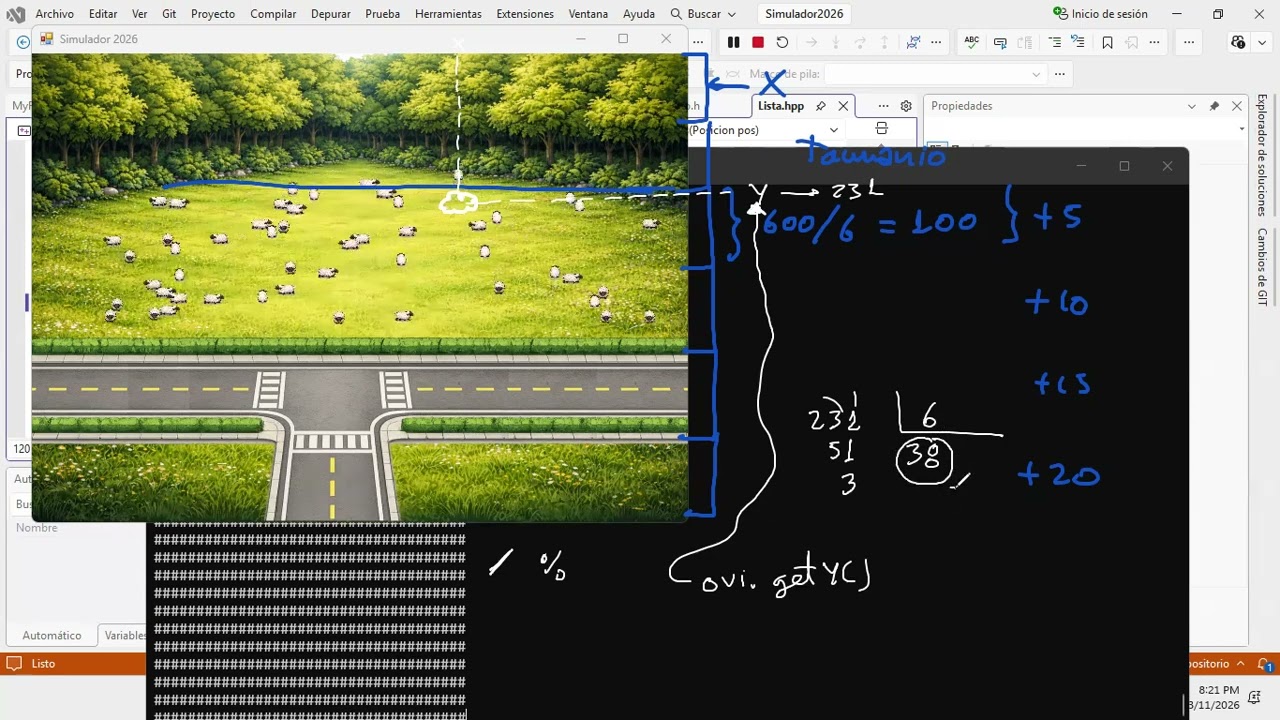1280x720 pixels.
Task: Click Inicio de sesión to sign in
Action: coord(1100,14)
